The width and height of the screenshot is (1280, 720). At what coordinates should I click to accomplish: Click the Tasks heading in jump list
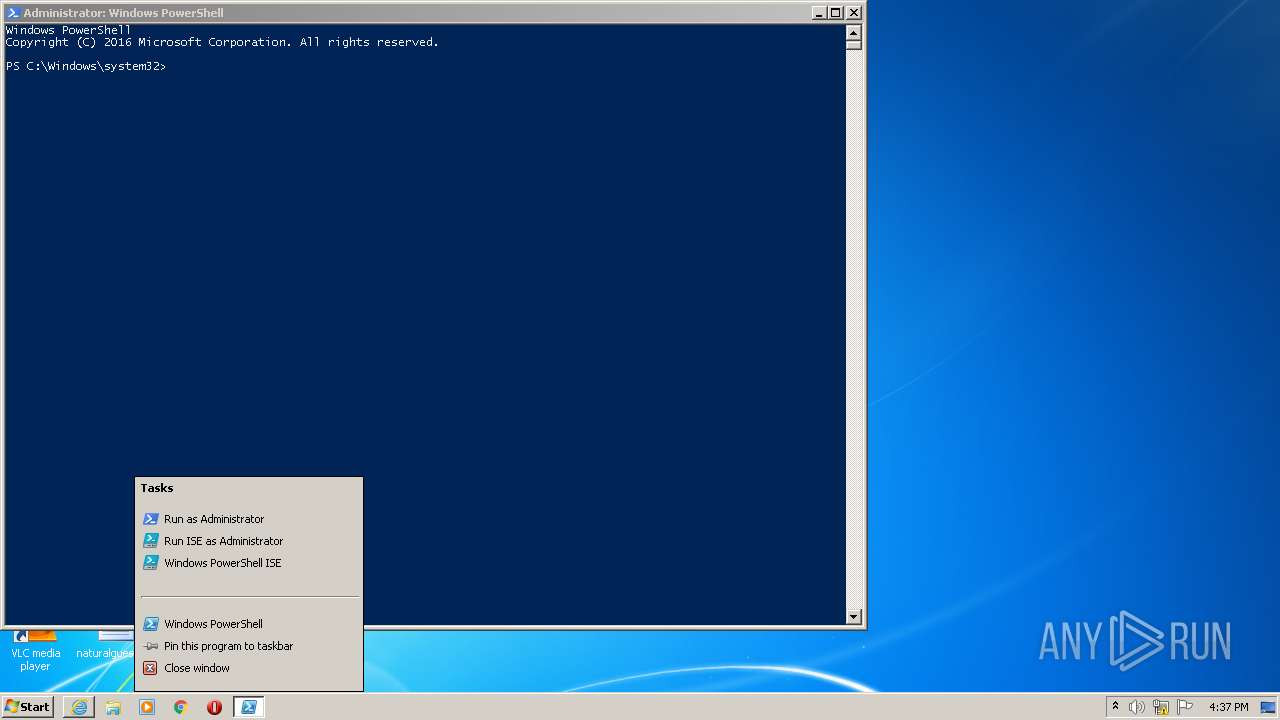pyautogui.click(x=157, y=488)
